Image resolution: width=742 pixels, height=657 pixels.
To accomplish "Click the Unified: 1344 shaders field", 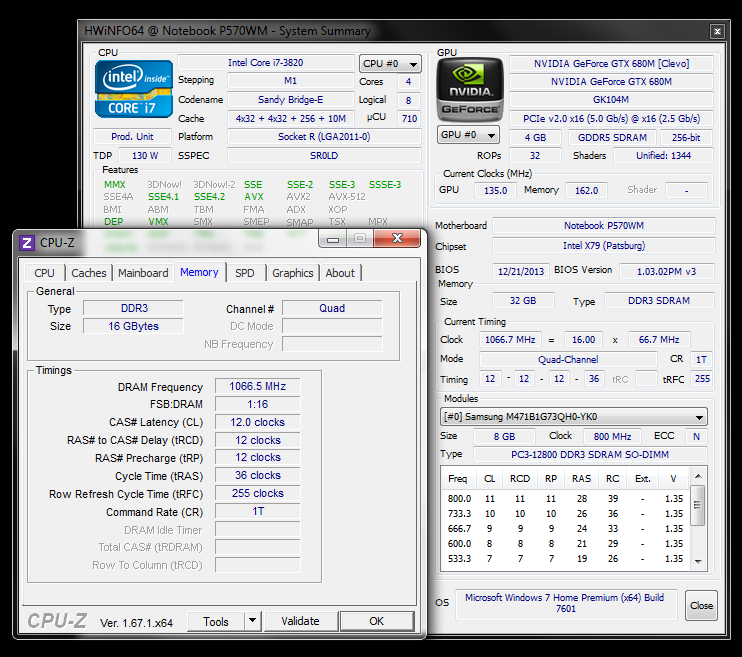I will coord(663,156).
